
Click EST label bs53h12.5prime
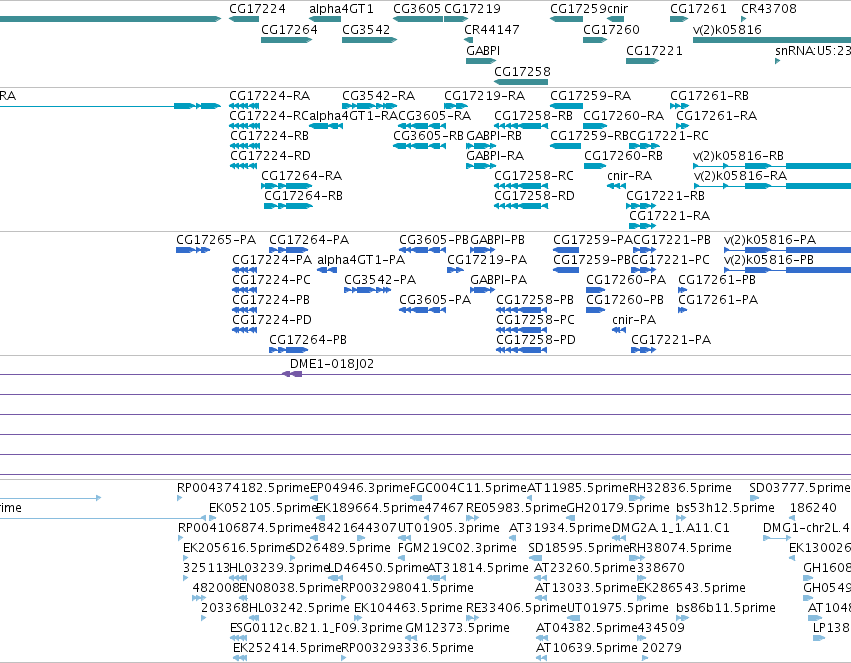pos(726,508)
